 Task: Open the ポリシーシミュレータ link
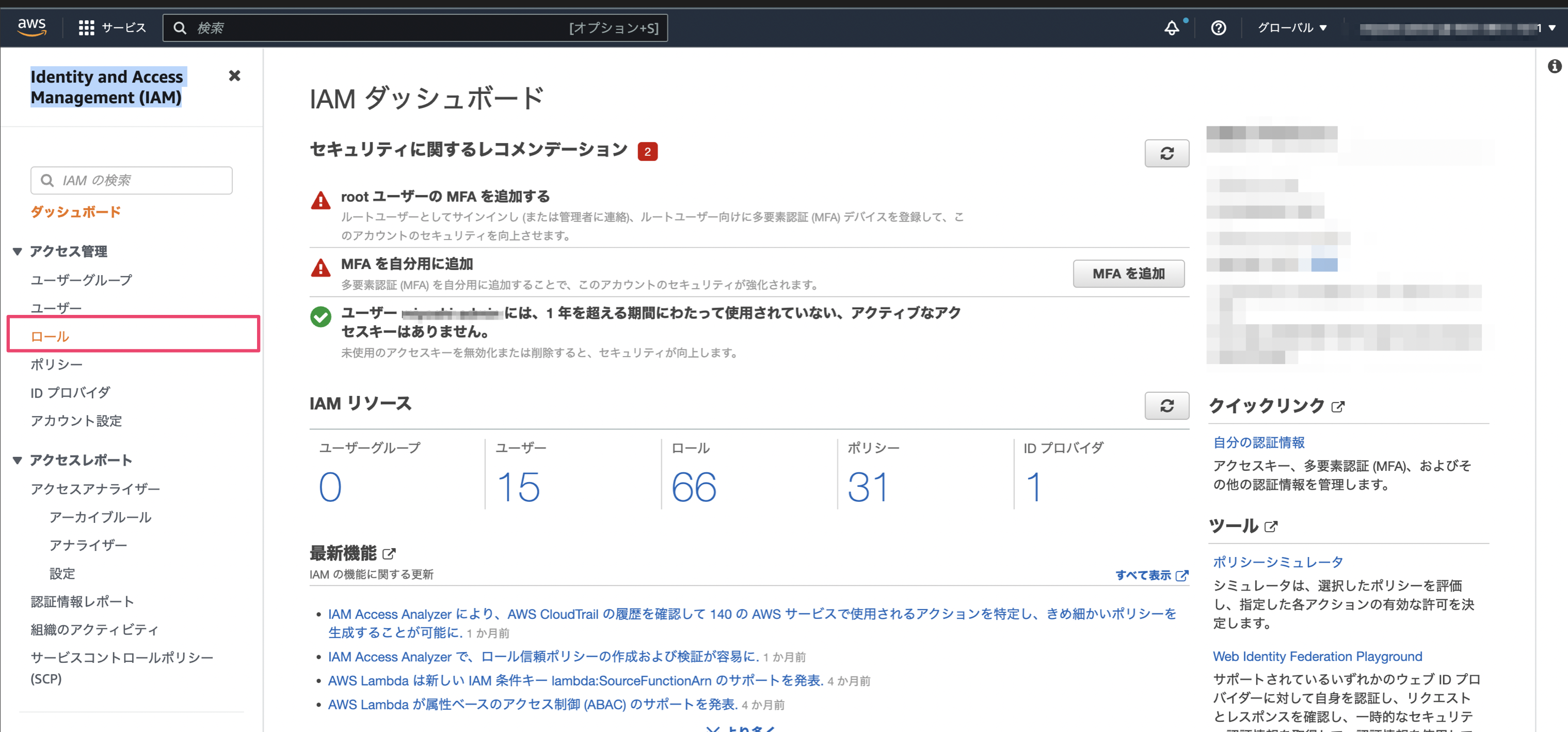(x=1277, y=562)
